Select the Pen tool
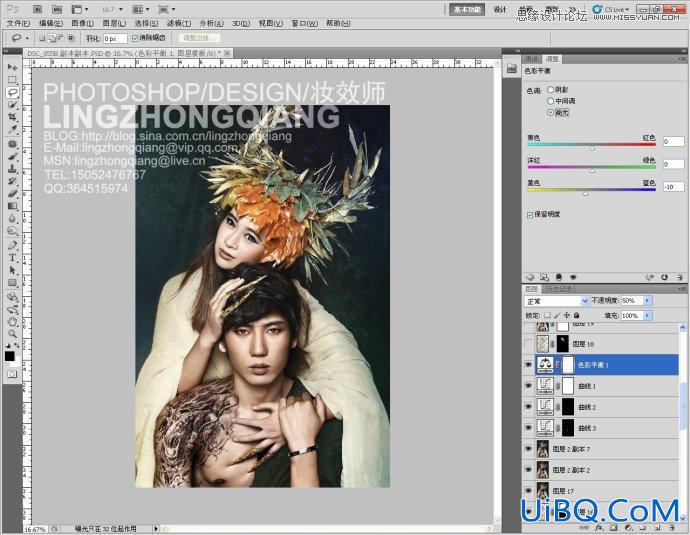The width and height of the screenshot is (690, 535). click(12, 246)
